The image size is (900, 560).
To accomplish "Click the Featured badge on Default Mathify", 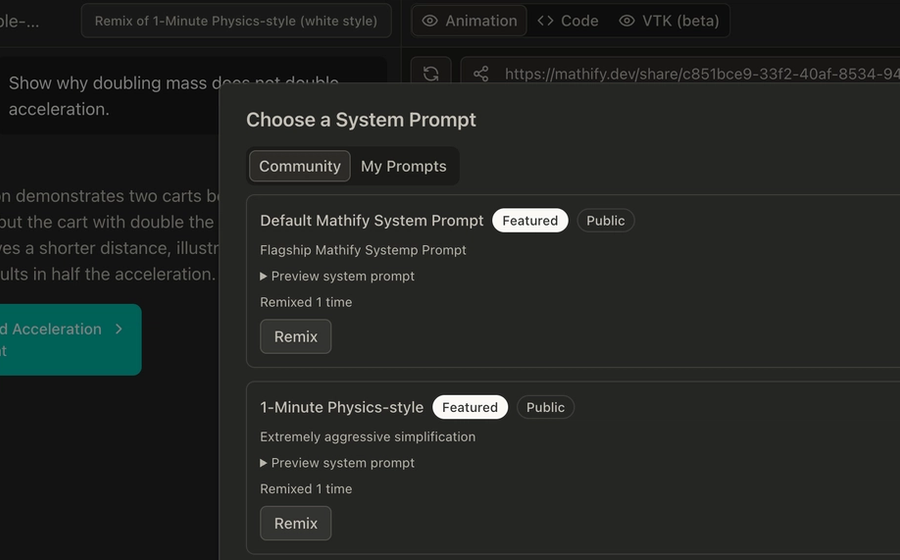I will [x=530, y=220].
